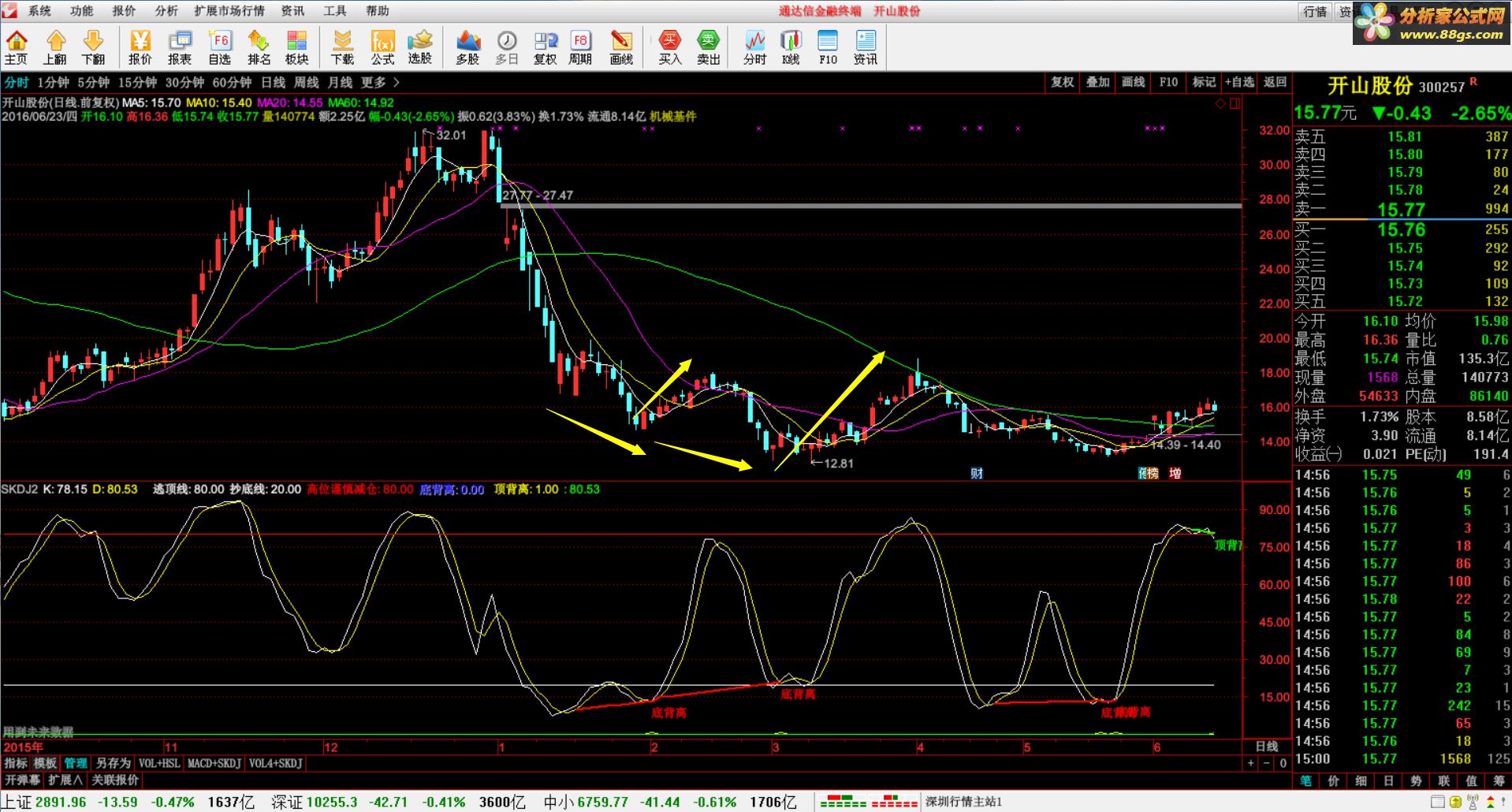Open the 自选 watchlist icon

pyautogui.click(x=220, y=47)
